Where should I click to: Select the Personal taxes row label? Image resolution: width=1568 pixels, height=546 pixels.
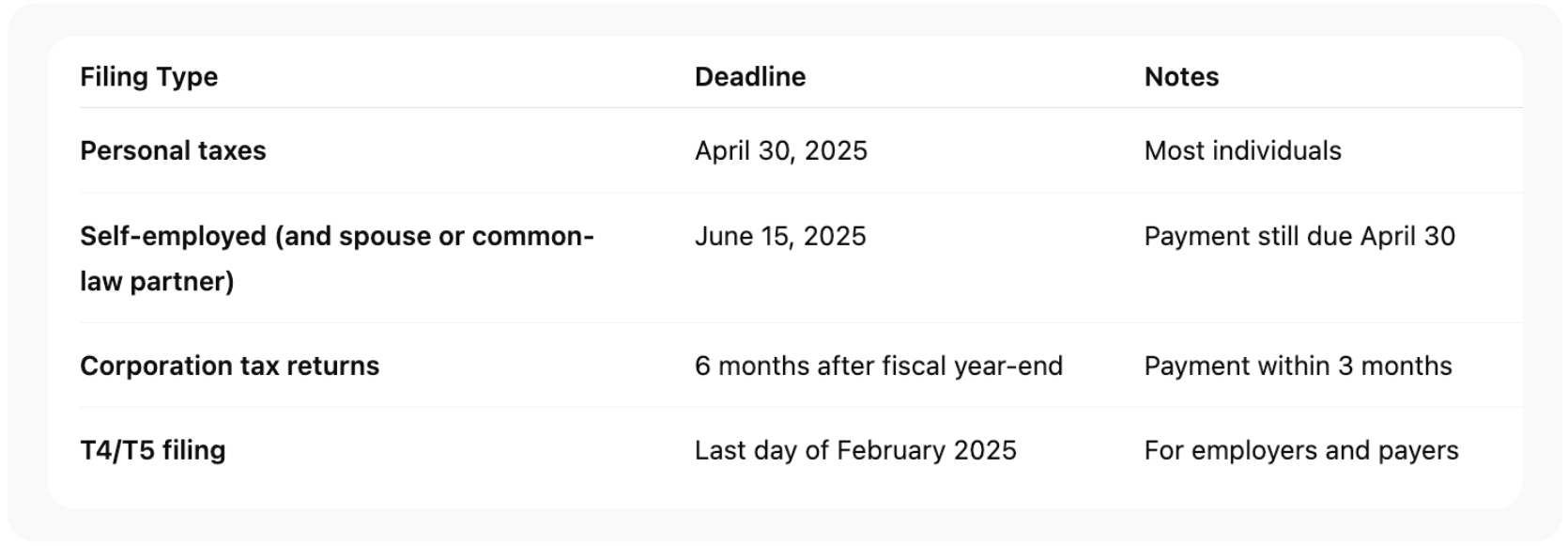tap(173, 150)
